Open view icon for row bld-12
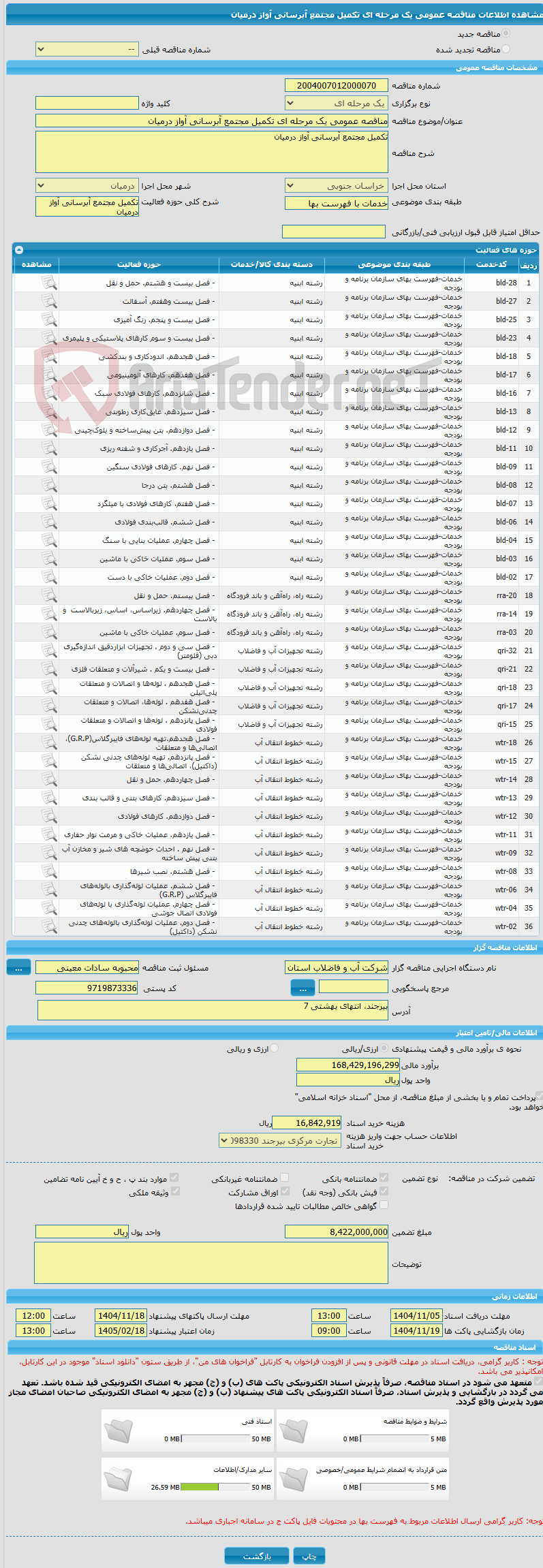 (49, 430)
